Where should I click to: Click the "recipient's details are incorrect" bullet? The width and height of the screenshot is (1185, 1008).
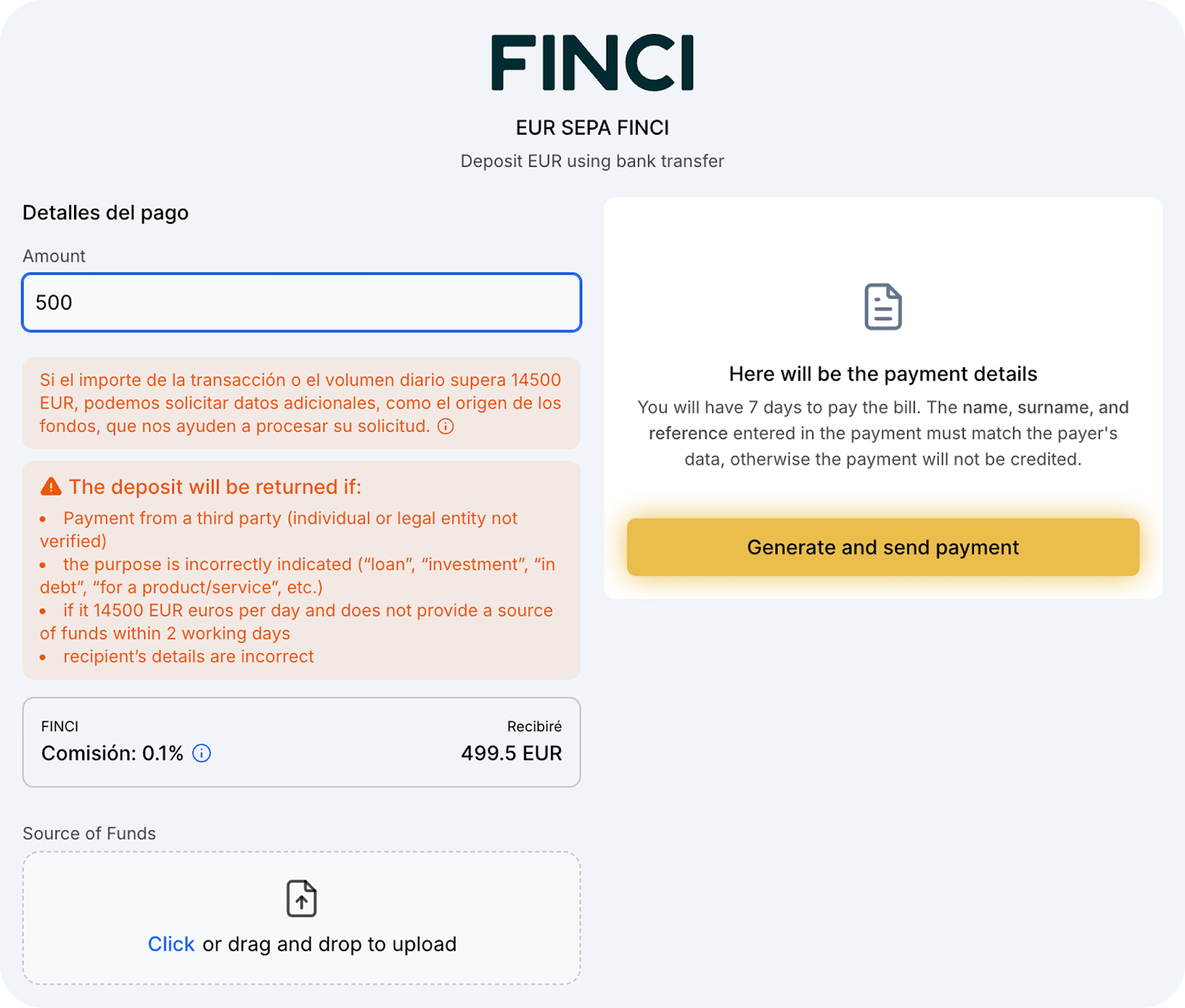pyautogui.click(x=188, y=657)
